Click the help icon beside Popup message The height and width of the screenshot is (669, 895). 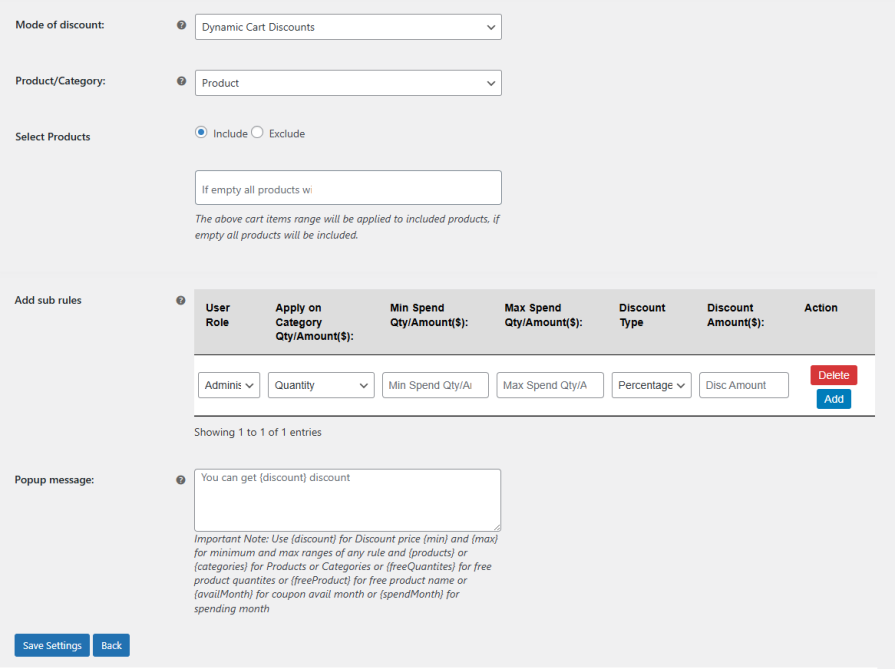181,480
